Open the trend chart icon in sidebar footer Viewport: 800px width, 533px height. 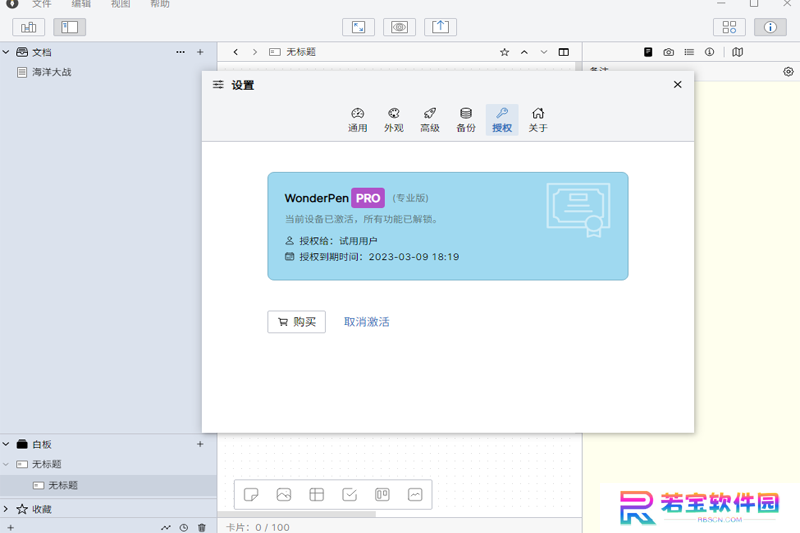tap(166, 528)
